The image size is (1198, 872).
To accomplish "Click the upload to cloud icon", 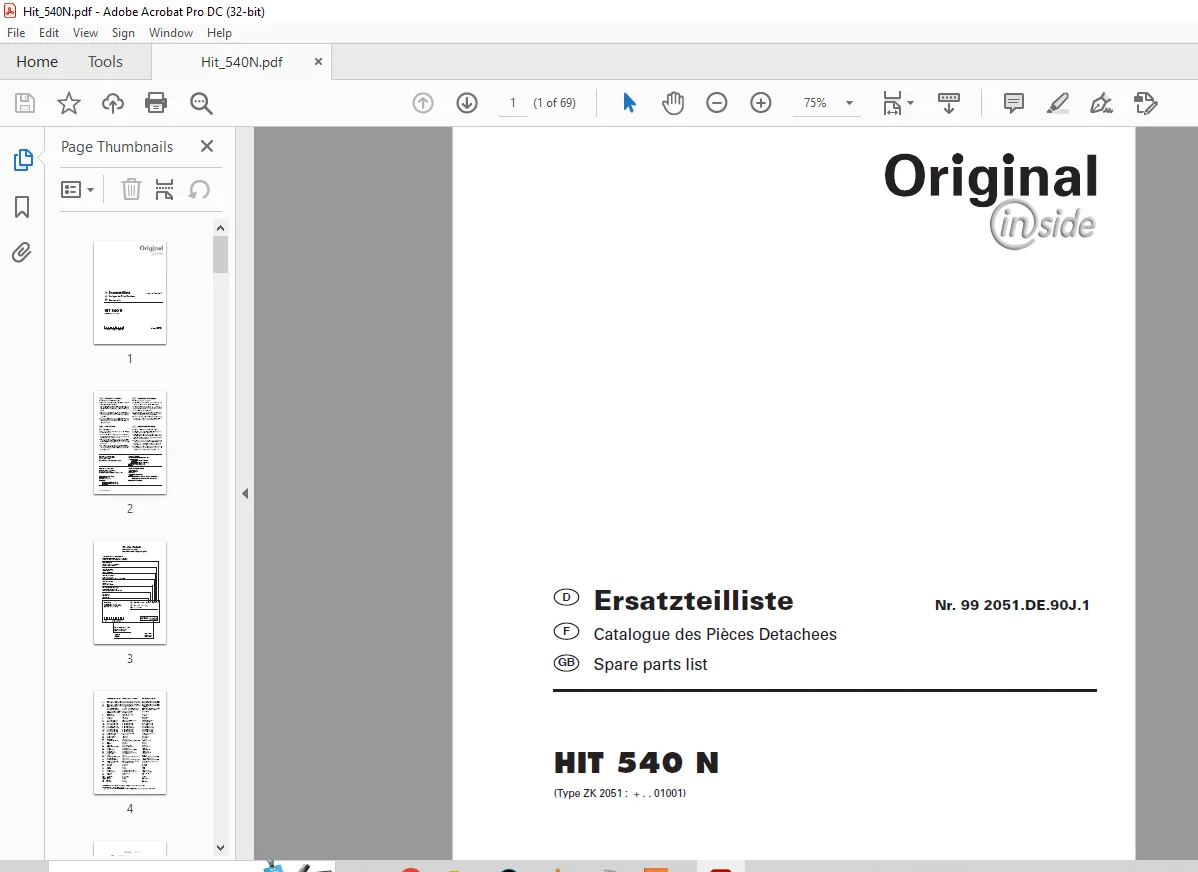I will 112,102.
